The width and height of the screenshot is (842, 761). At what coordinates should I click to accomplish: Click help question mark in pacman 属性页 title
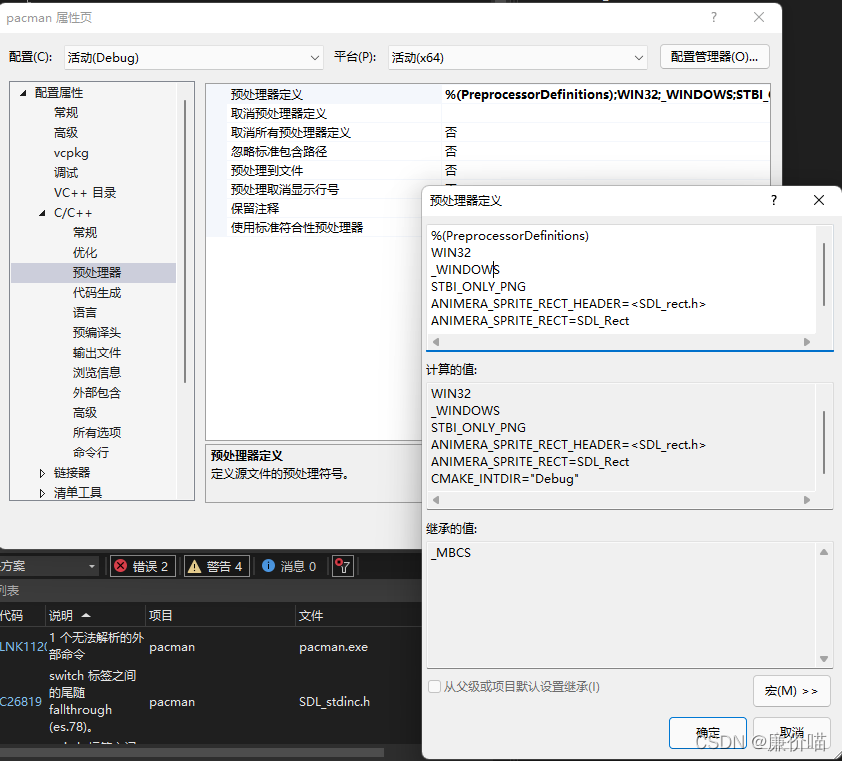pos(714,17)
